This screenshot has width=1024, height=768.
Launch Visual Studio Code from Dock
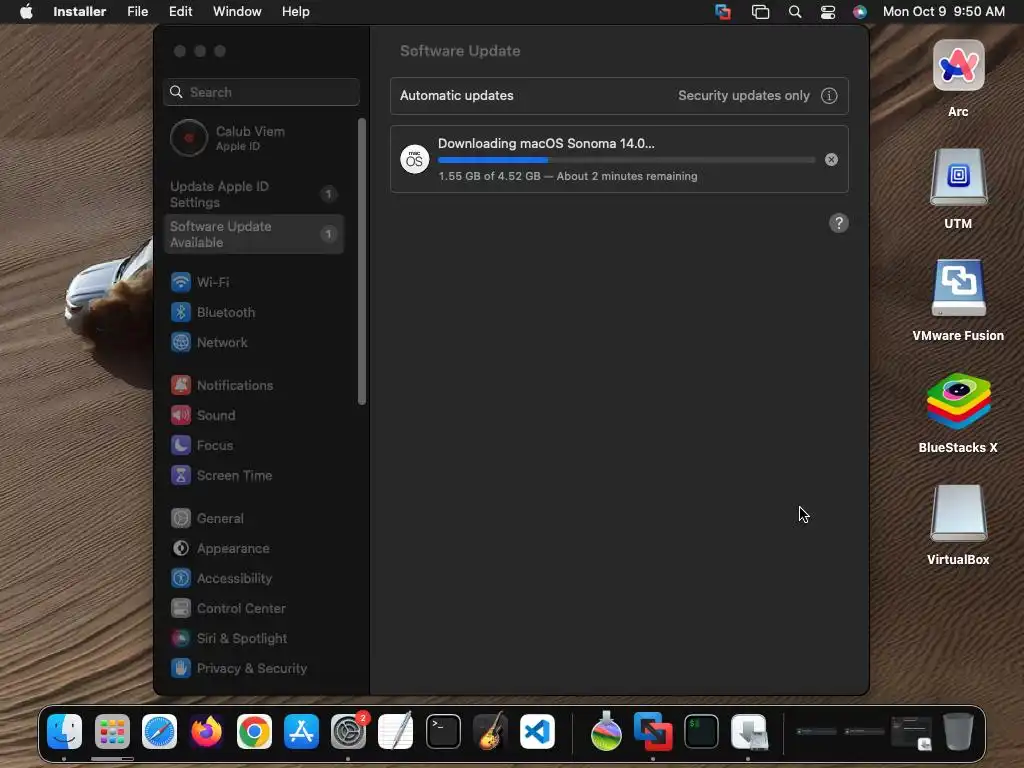537,731
